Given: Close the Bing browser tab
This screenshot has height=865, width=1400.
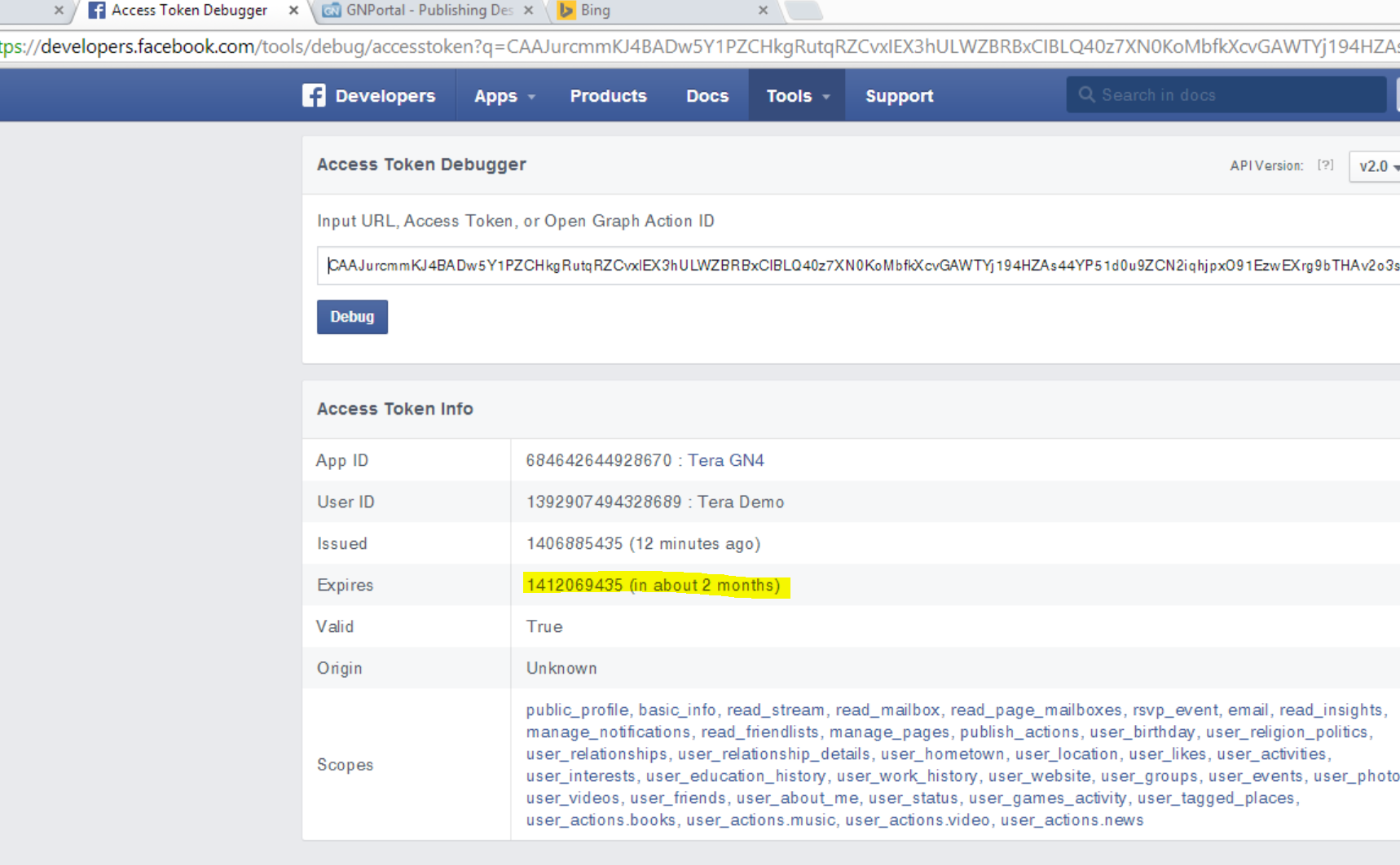Looking at the screenshot, I should click(763, 11).
